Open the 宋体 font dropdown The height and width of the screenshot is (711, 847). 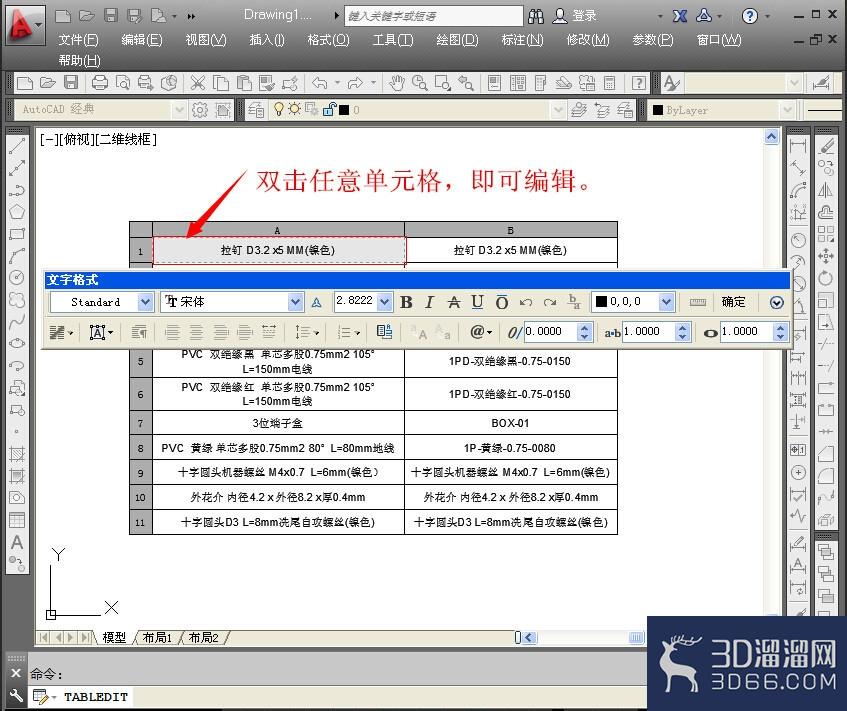(x=295, y=302)
